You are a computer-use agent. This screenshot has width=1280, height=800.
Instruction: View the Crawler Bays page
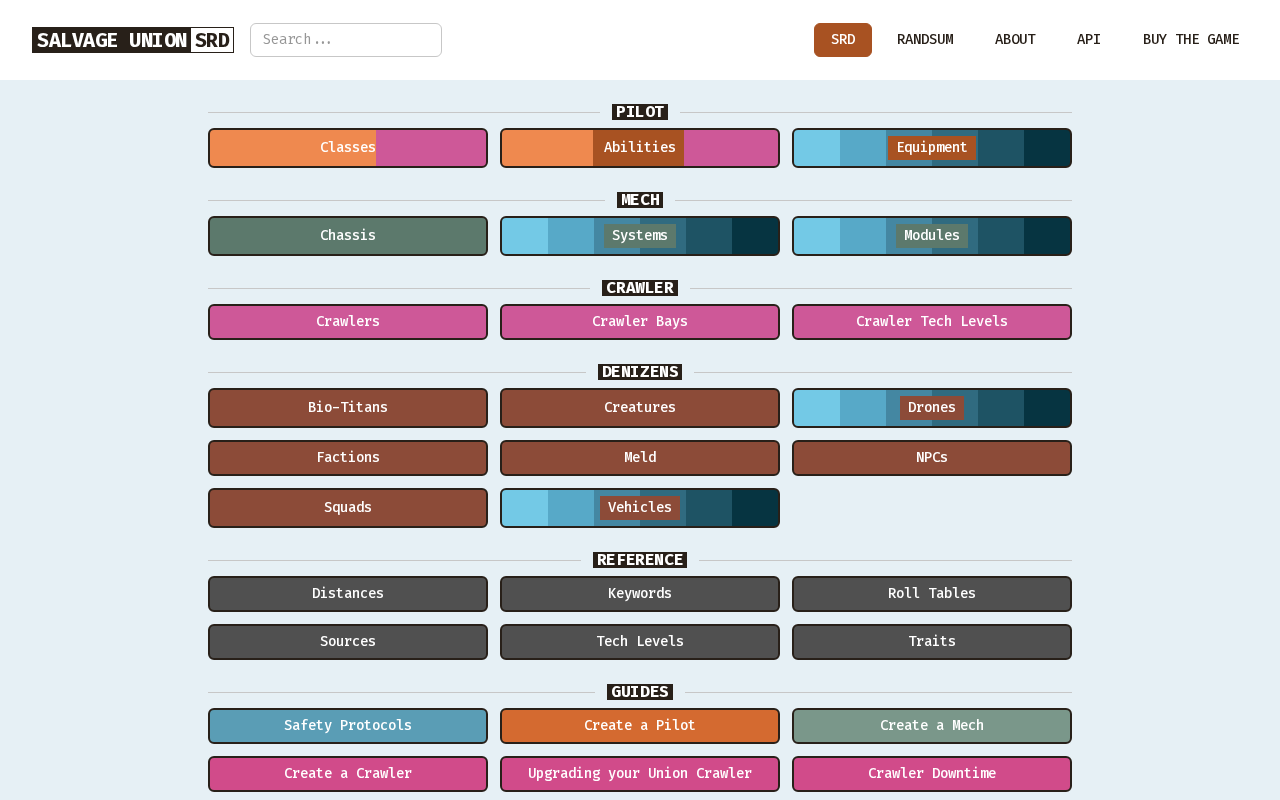pos(640,322)
